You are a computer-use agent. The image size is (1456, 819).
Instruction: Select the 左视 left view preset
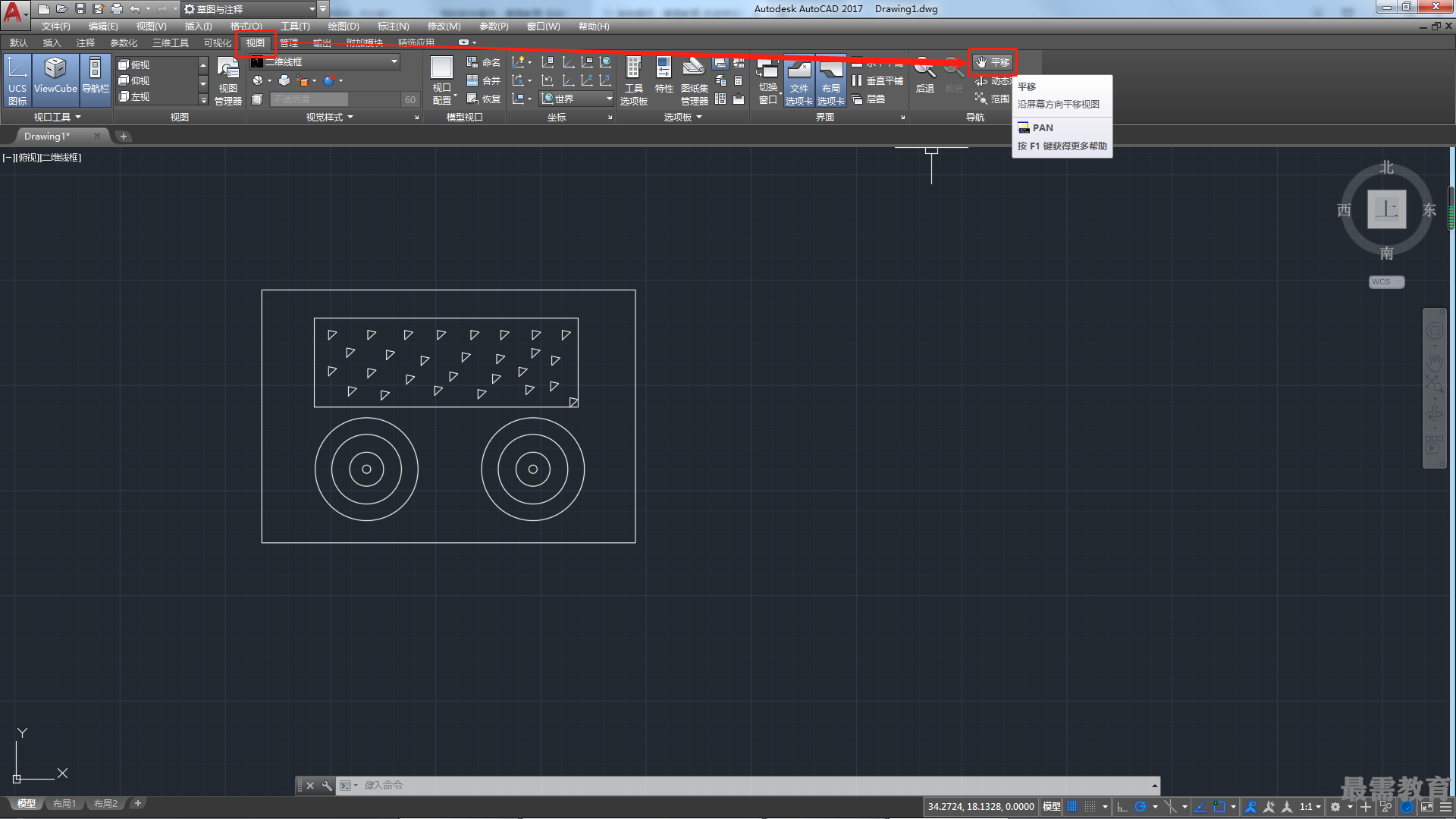[x=134, y=96]
